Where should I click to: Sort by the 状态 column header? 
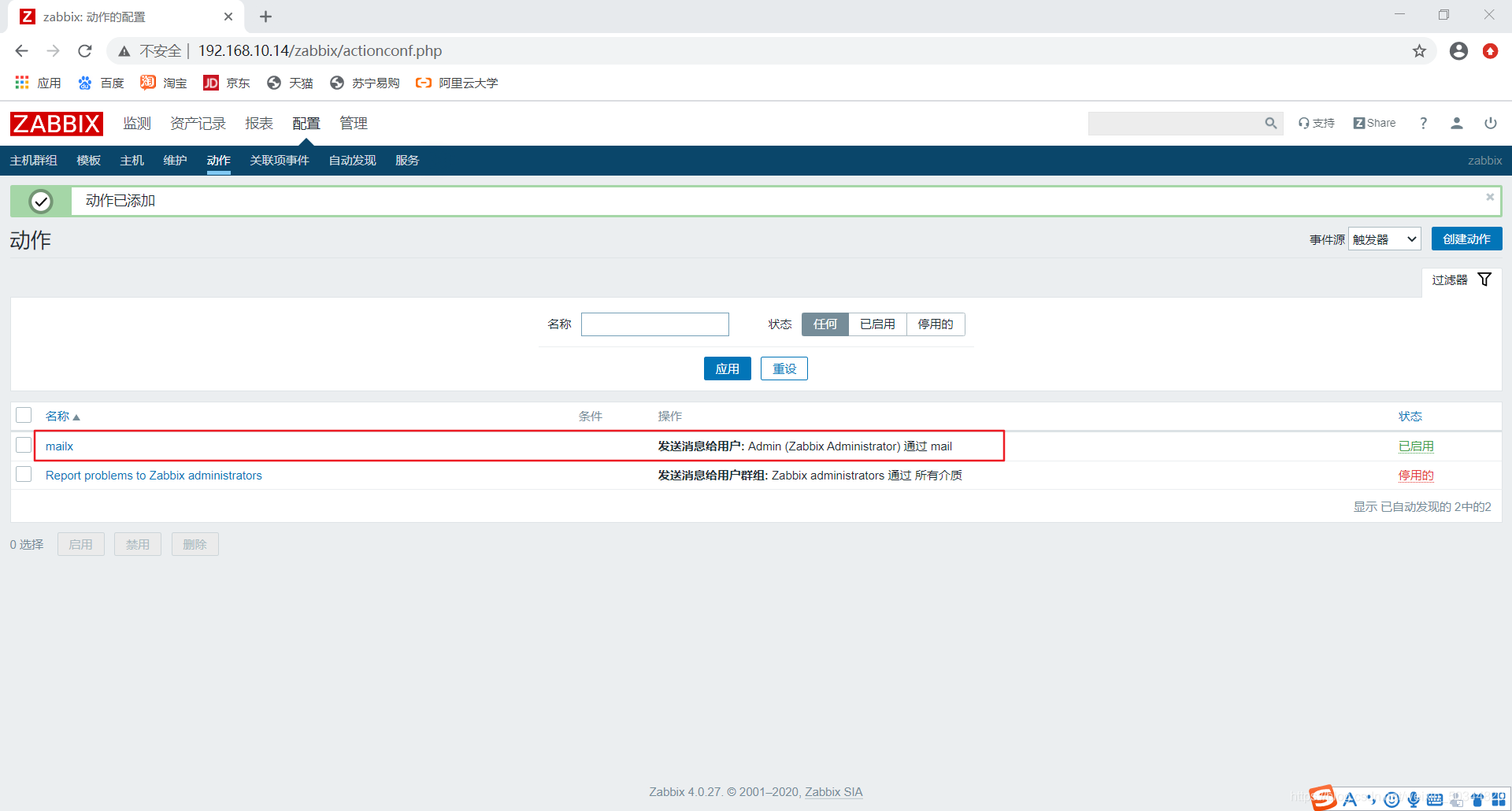(x=1410, y=416)
